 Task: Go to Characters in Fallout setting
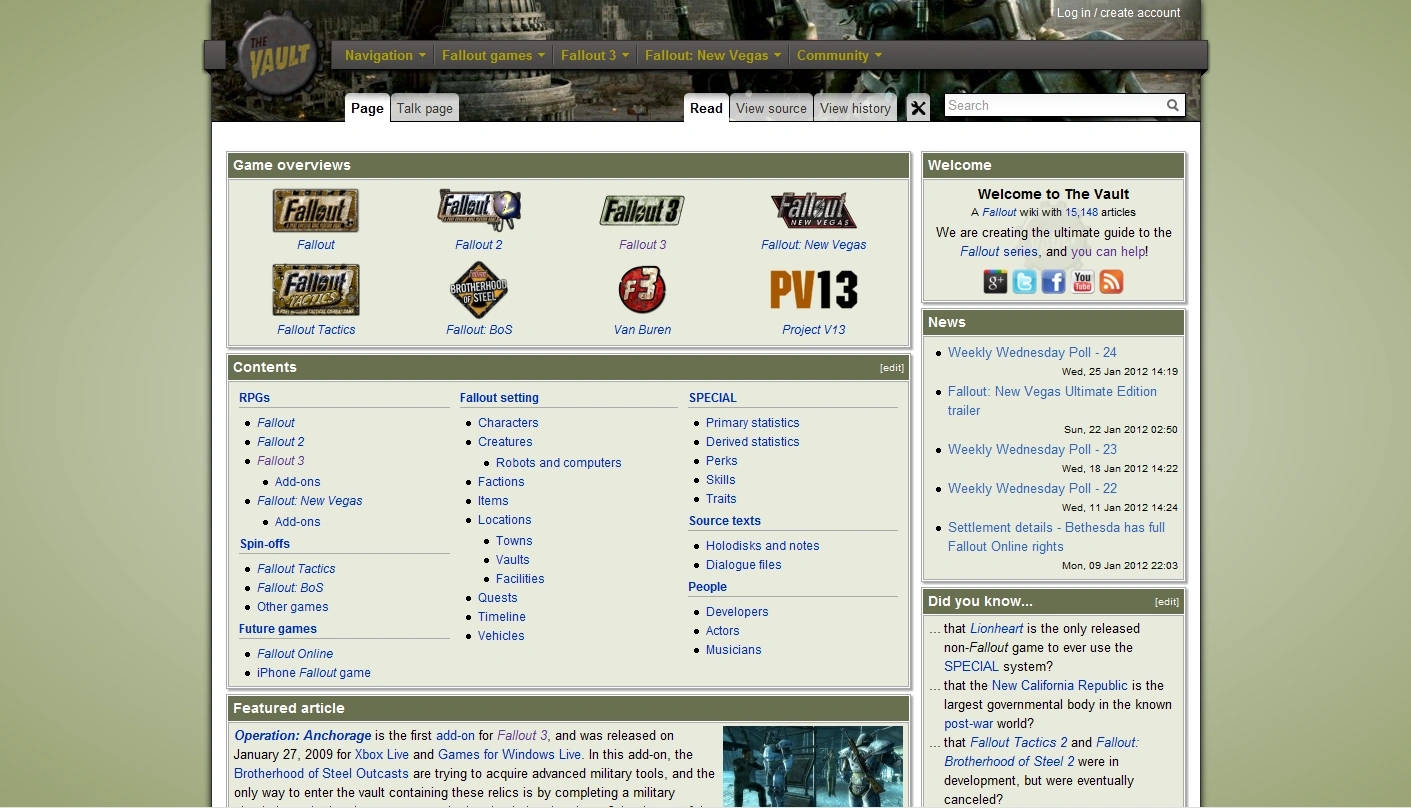(508, 423)
